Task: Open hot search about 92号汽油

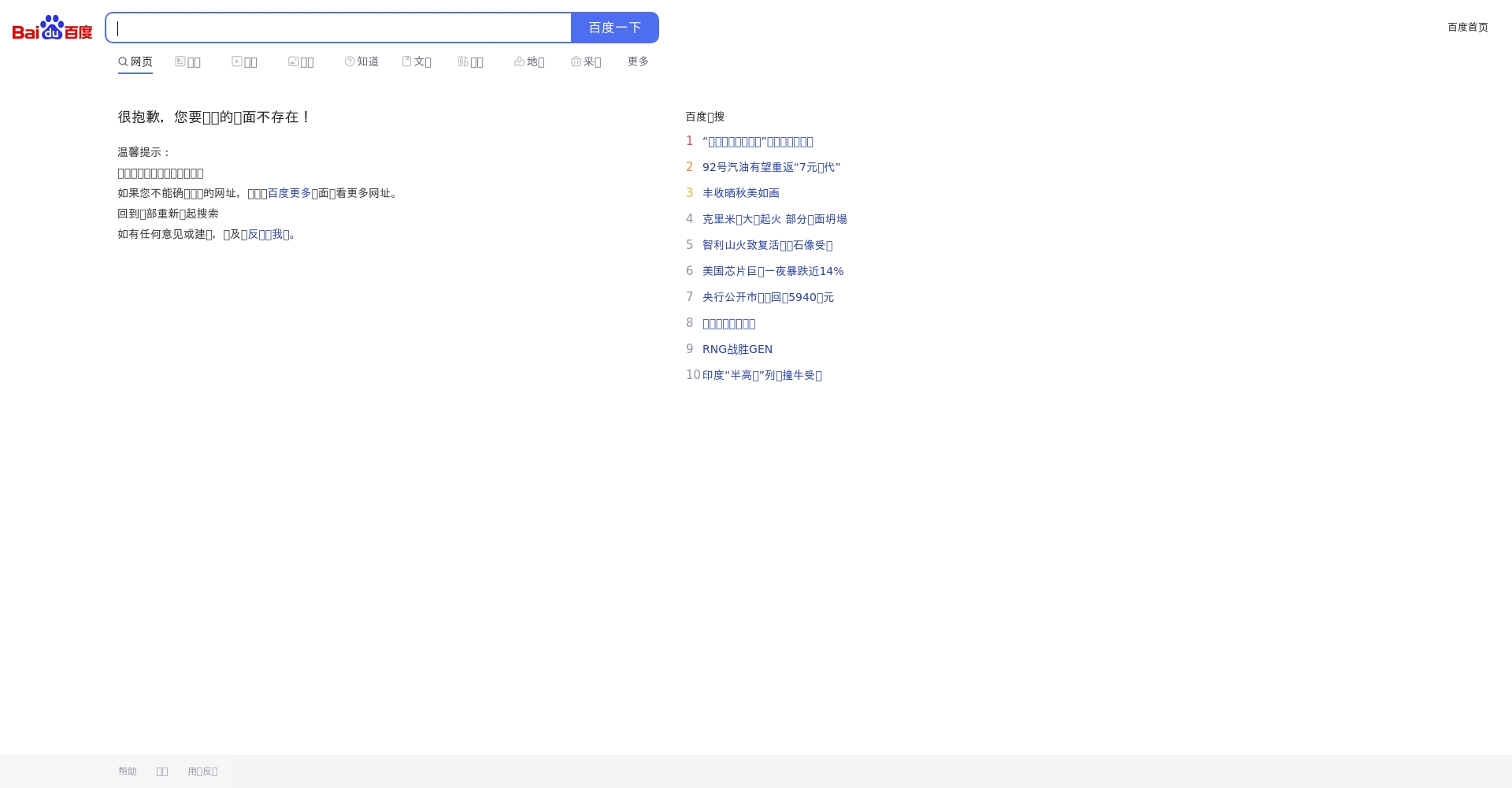Action: (x=772, y=167)
